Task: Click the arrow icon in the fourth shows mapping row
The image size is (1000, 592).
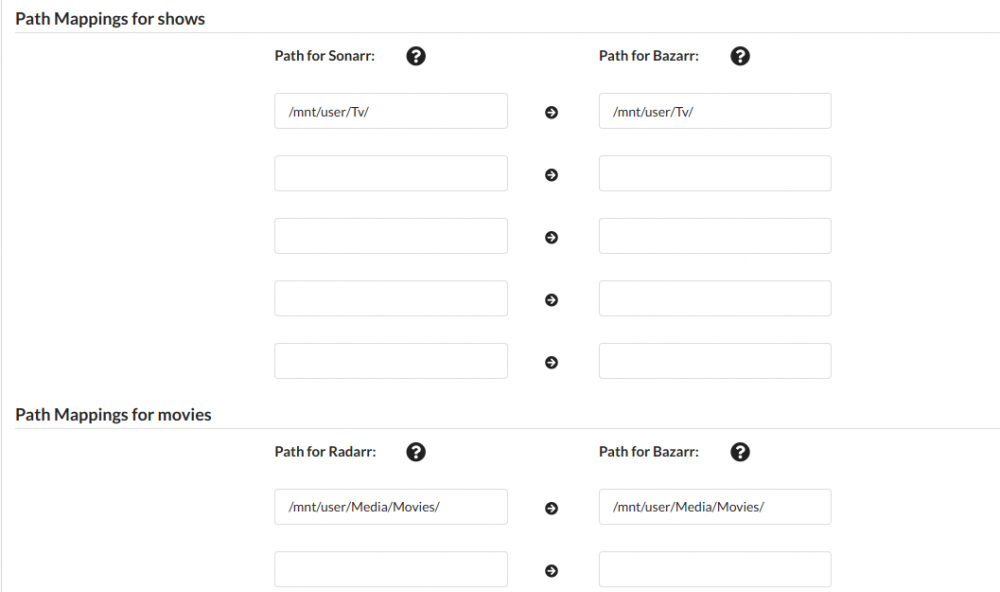Action: pos(552,300)
